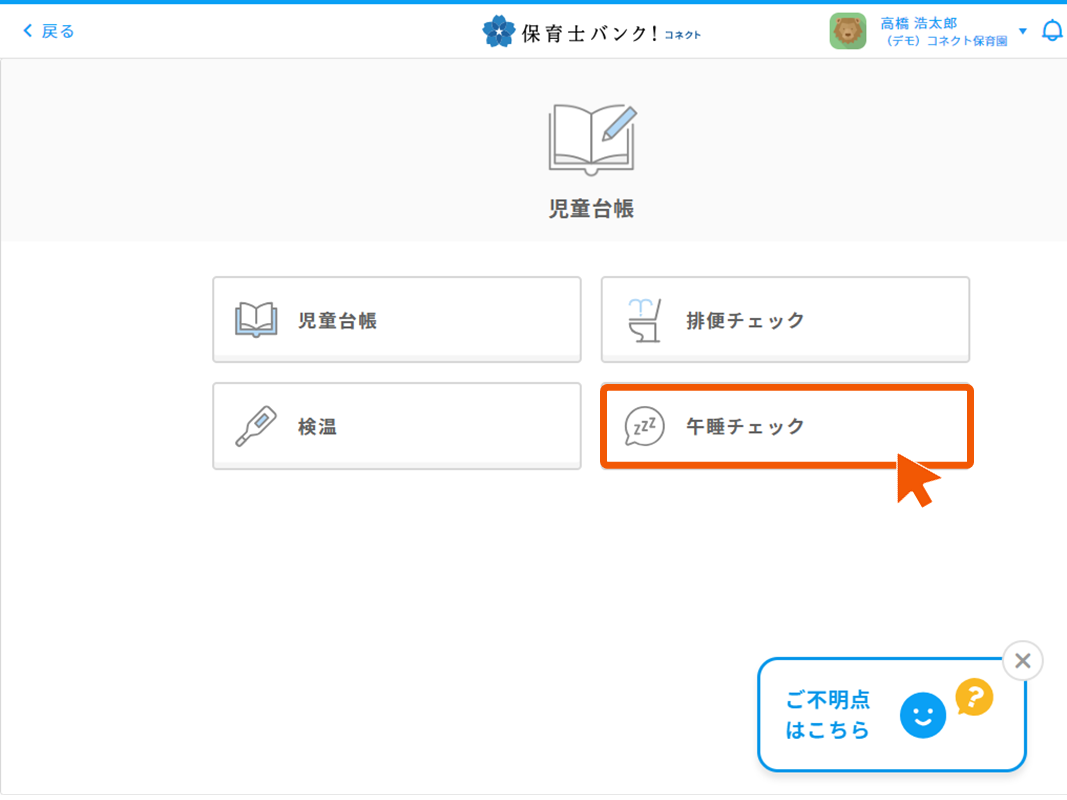Click the toilet icon for 排便チェック
Viewport: 1067px width, 800px height.
(x=644, y=321)
